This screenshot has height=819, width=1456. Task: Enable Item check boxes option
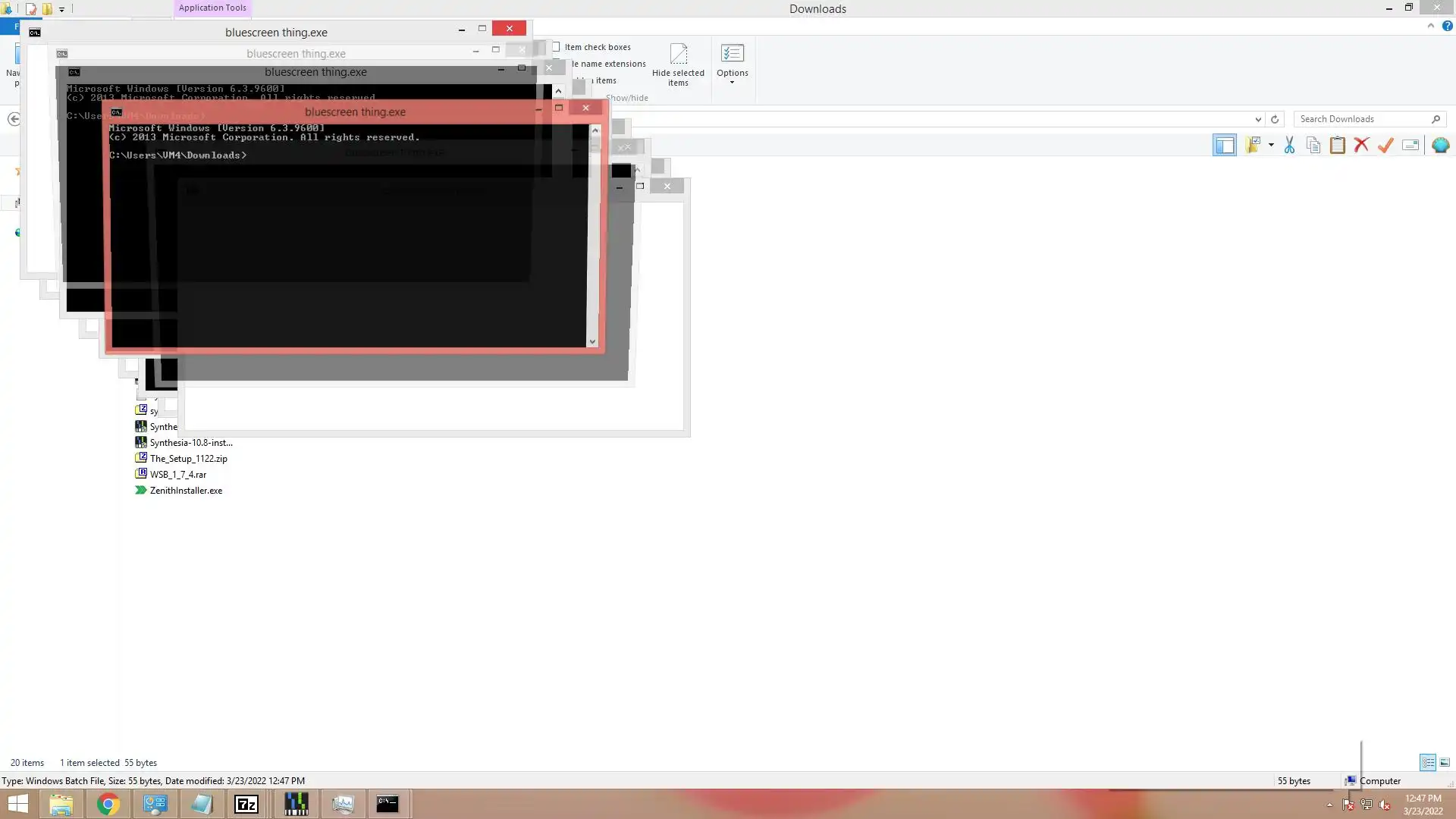[x=557, y=47]
